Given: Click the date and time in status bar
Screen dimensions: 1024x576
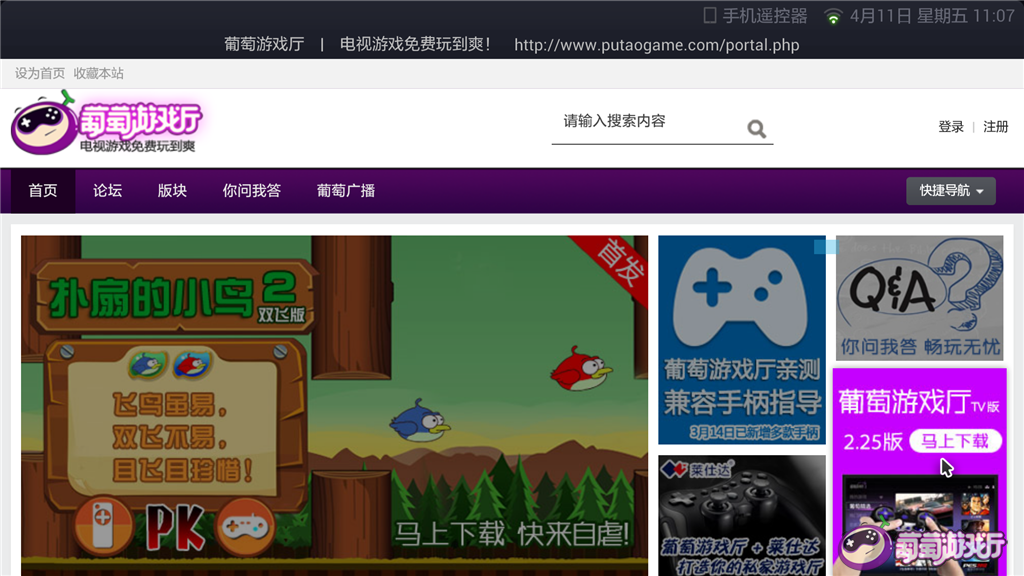Looking at the screenshot, I should 932,16.
